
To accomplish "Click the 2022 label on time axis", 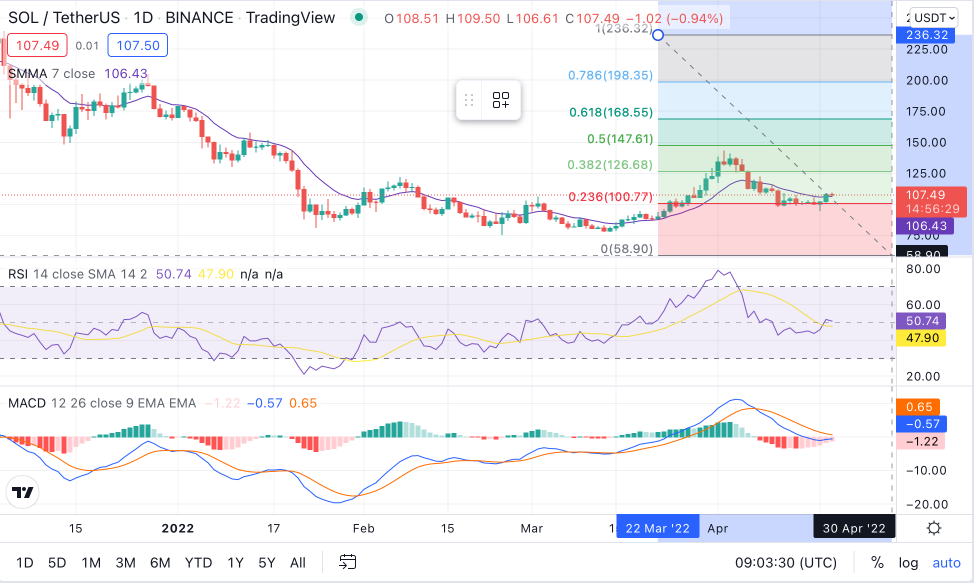I will (x=178, y=528).
